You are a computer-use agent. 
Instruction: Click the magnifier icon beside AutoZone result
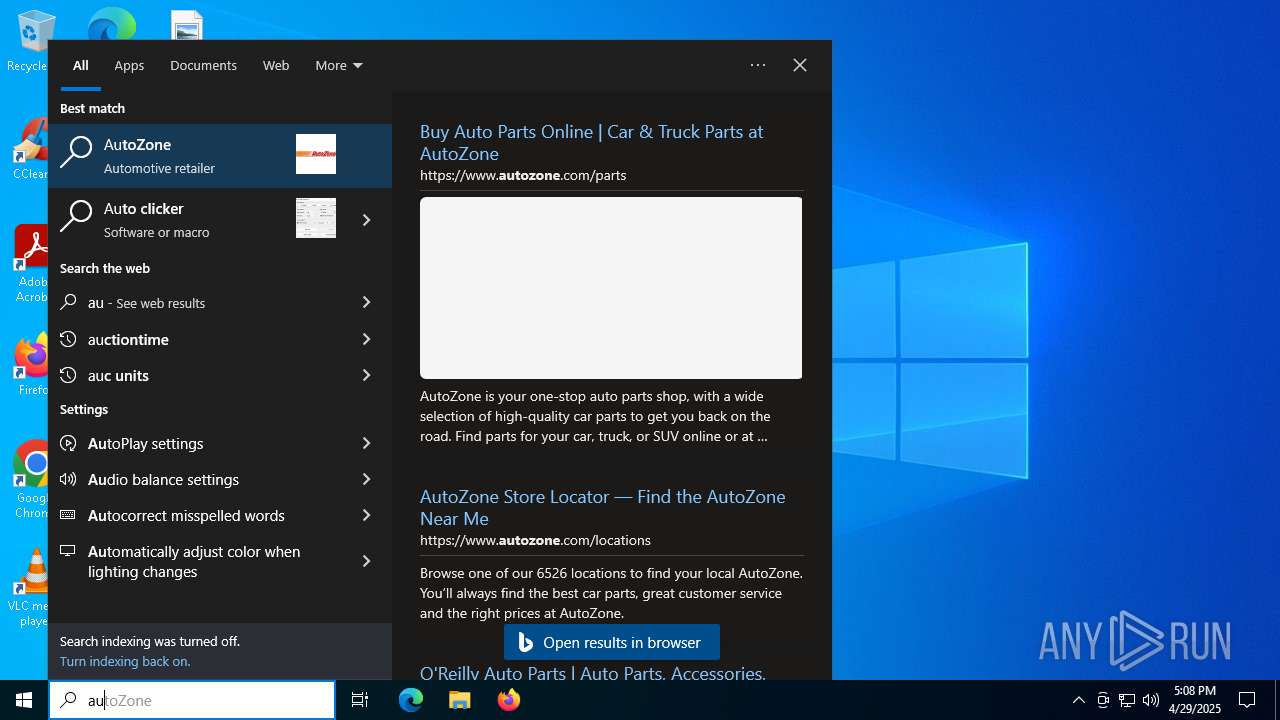[x=76, y=154]
